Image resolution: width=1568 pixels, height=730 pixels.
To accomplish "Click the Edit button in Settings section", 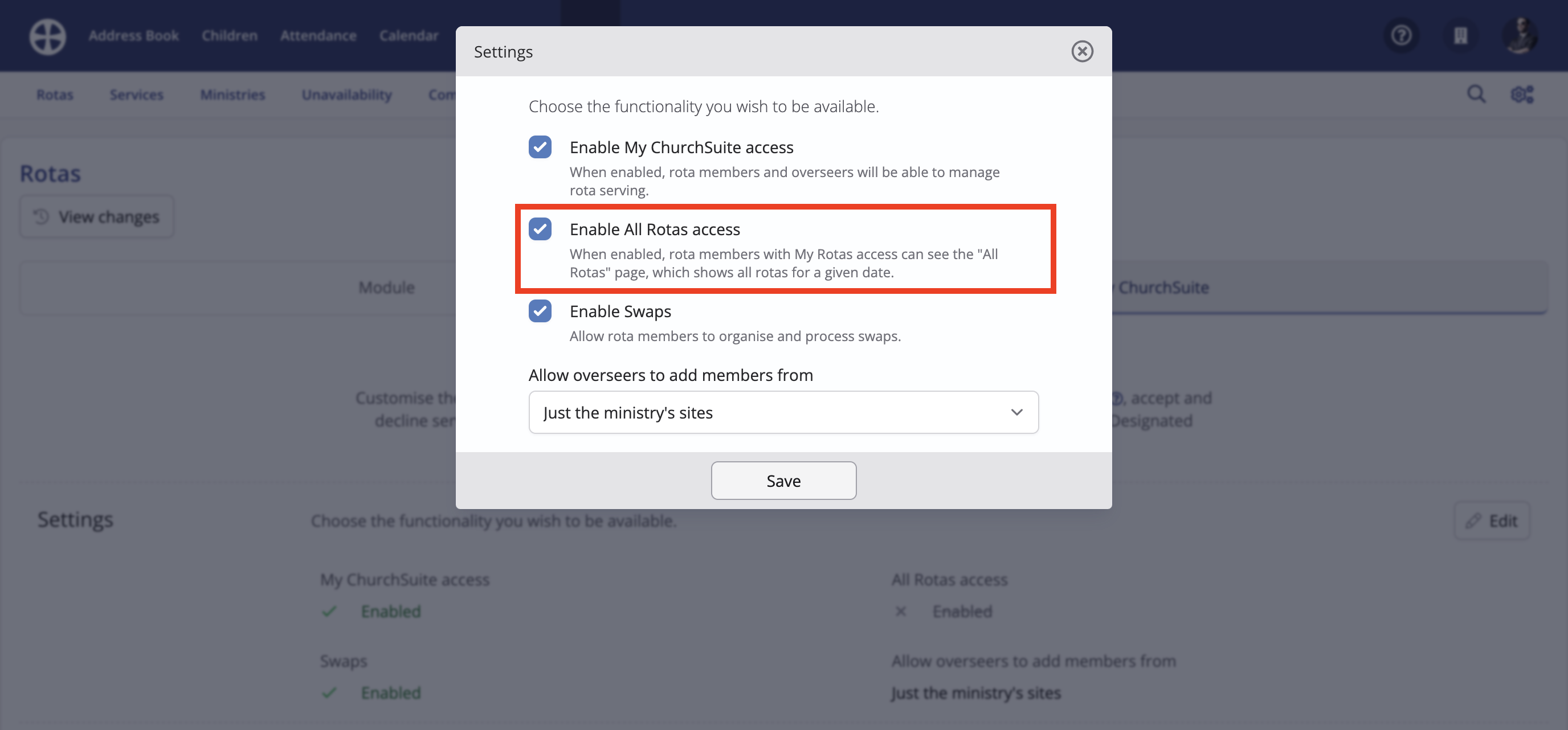I will point(1491,520).
